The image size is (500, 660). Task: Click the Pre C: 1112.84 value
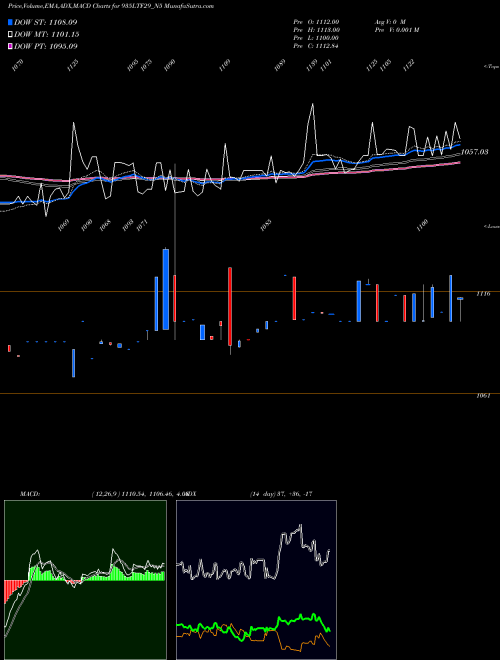(316, 46)
